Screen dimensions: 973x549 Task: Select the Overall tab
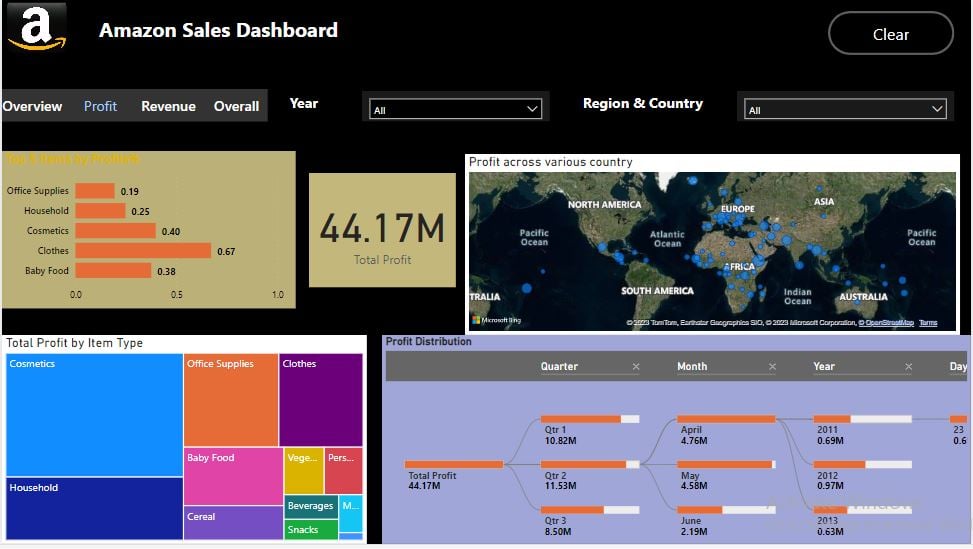[236, 106]
